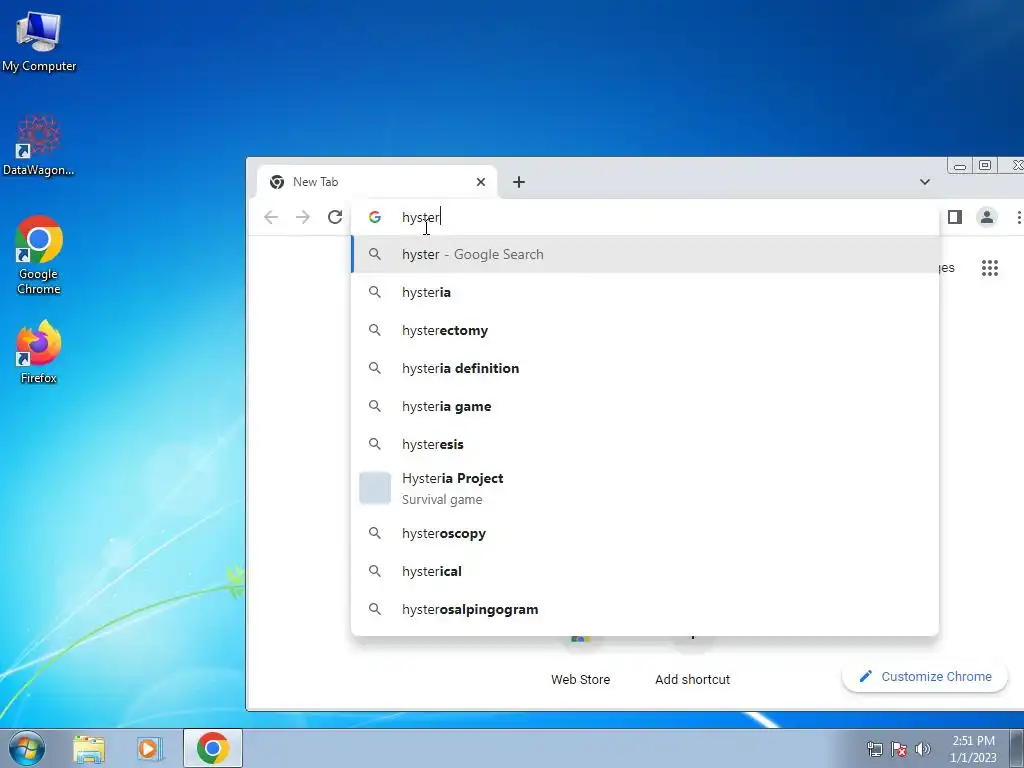This screenshot has width=1024, height=768.
Task: Click the Chrome back arrow
Action: (x=271, y=217)
